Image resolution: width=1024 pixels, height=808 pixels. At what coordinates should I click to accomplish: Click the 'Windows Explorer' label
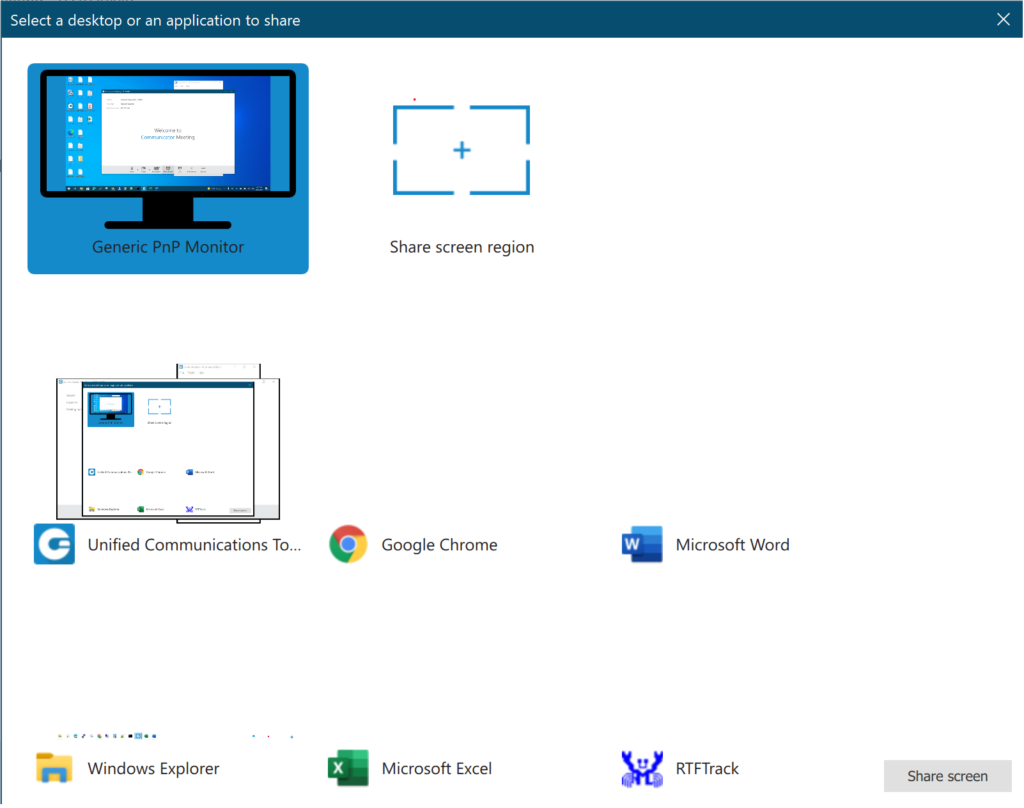tap(153, 769)
